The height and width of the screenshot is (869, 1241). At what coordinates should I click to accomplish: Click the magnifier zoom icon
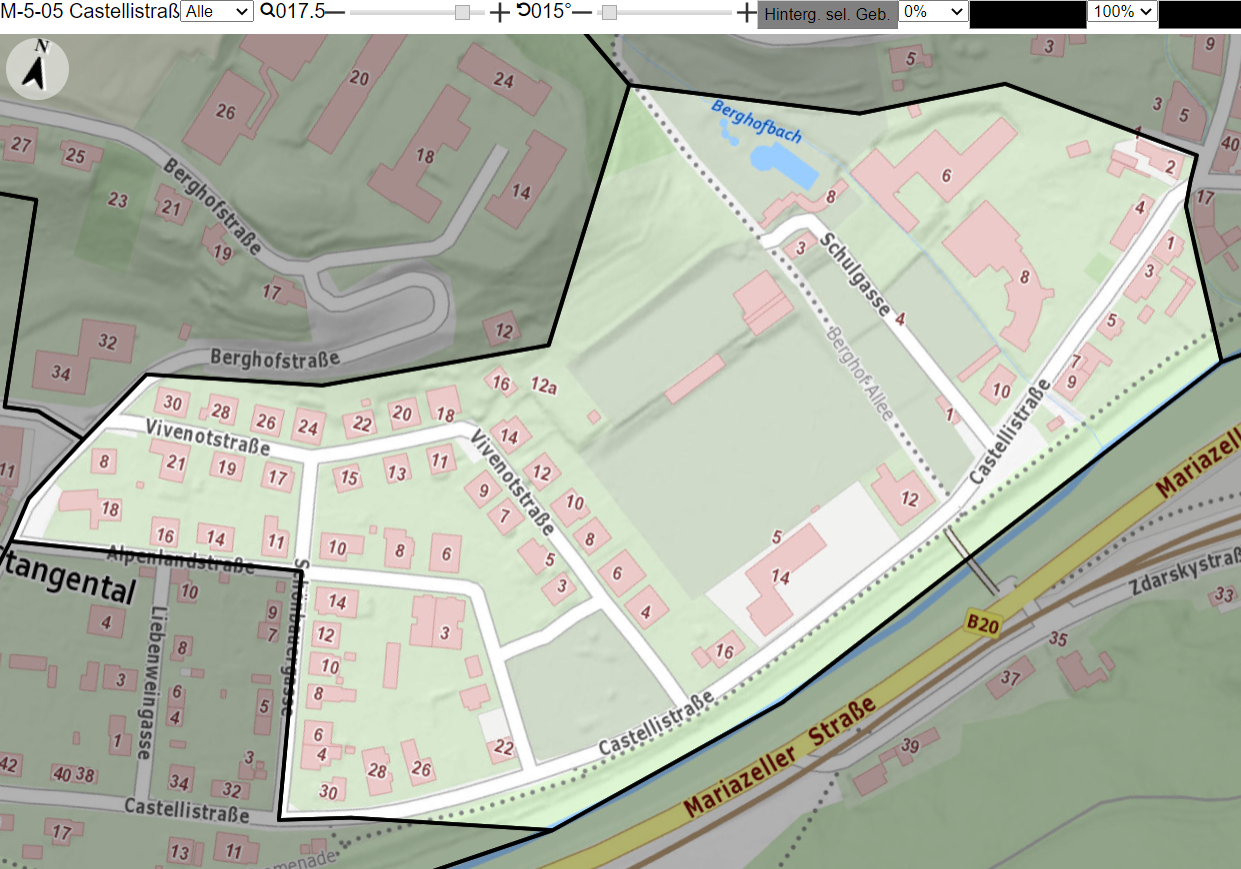267,11
